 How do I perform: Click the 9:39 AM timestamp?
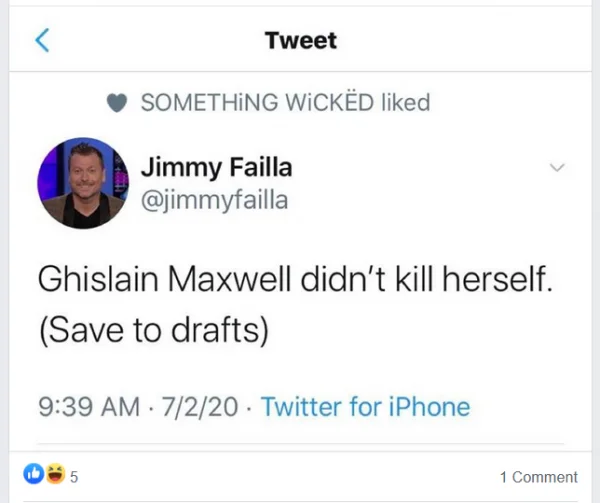click(x=89, y=406)
